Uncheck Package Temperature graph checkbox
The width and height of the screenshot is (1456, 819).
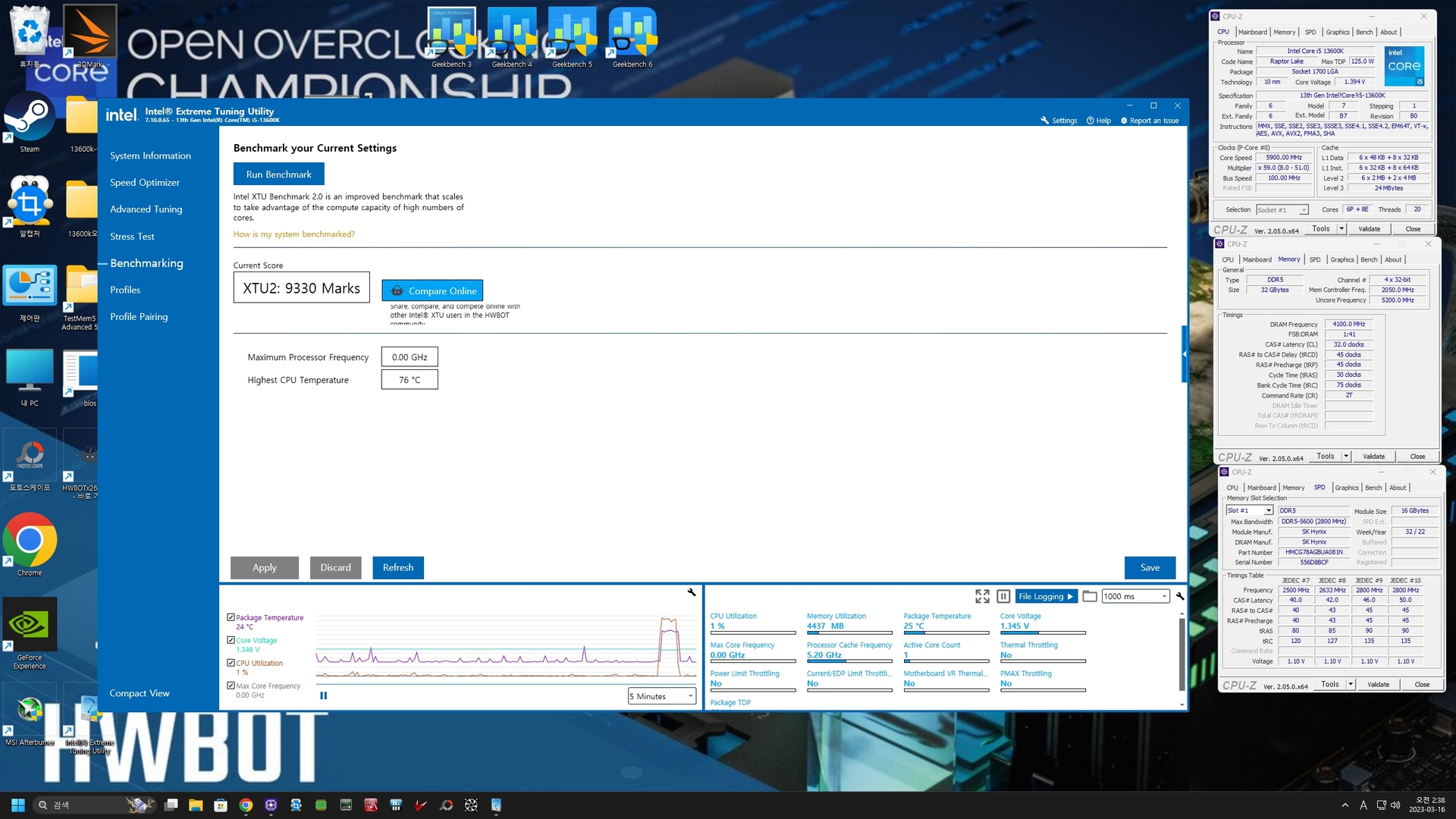tap(231, 617)
